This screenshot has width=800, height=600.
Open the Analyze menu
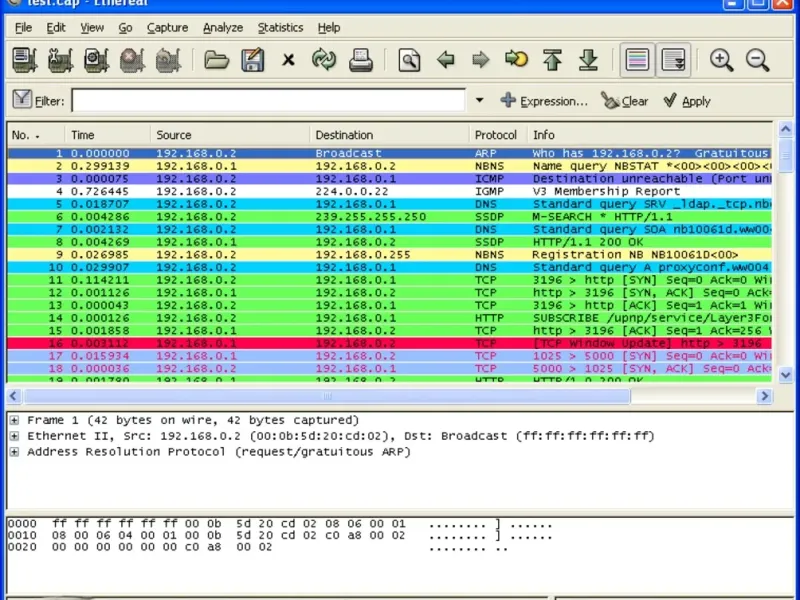(x=222, y=28)
